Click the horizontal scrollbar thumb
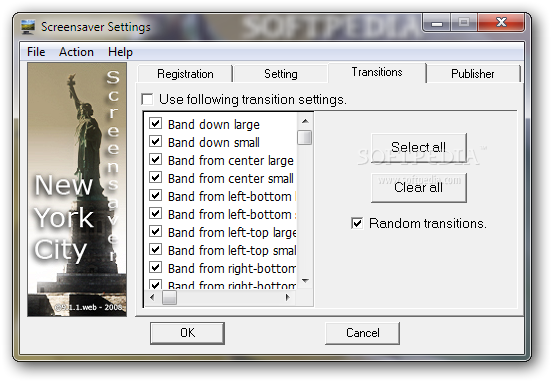 [169, 298]
